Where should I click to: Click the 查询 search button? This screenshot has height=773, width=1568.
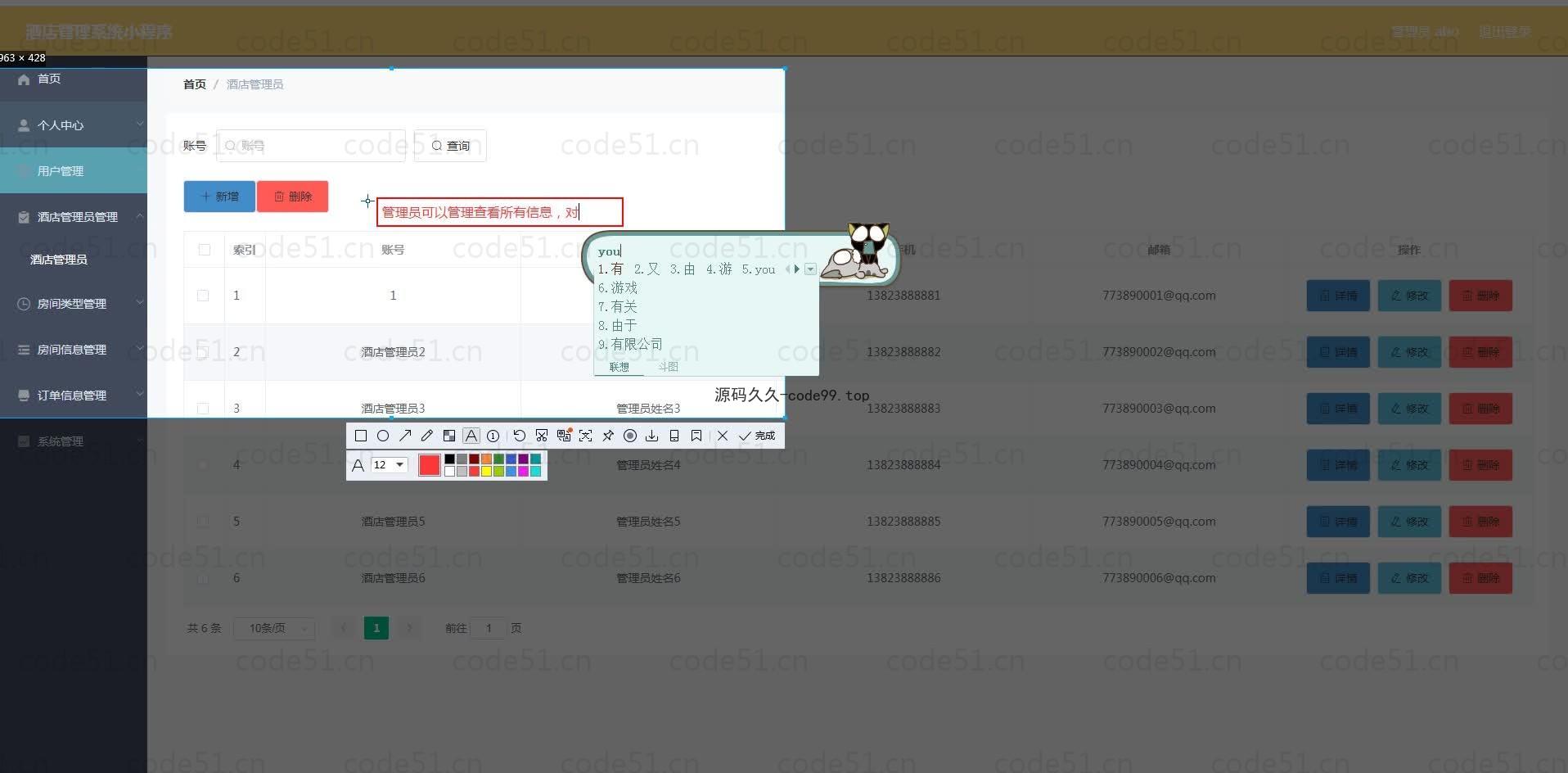coord(450,146)
